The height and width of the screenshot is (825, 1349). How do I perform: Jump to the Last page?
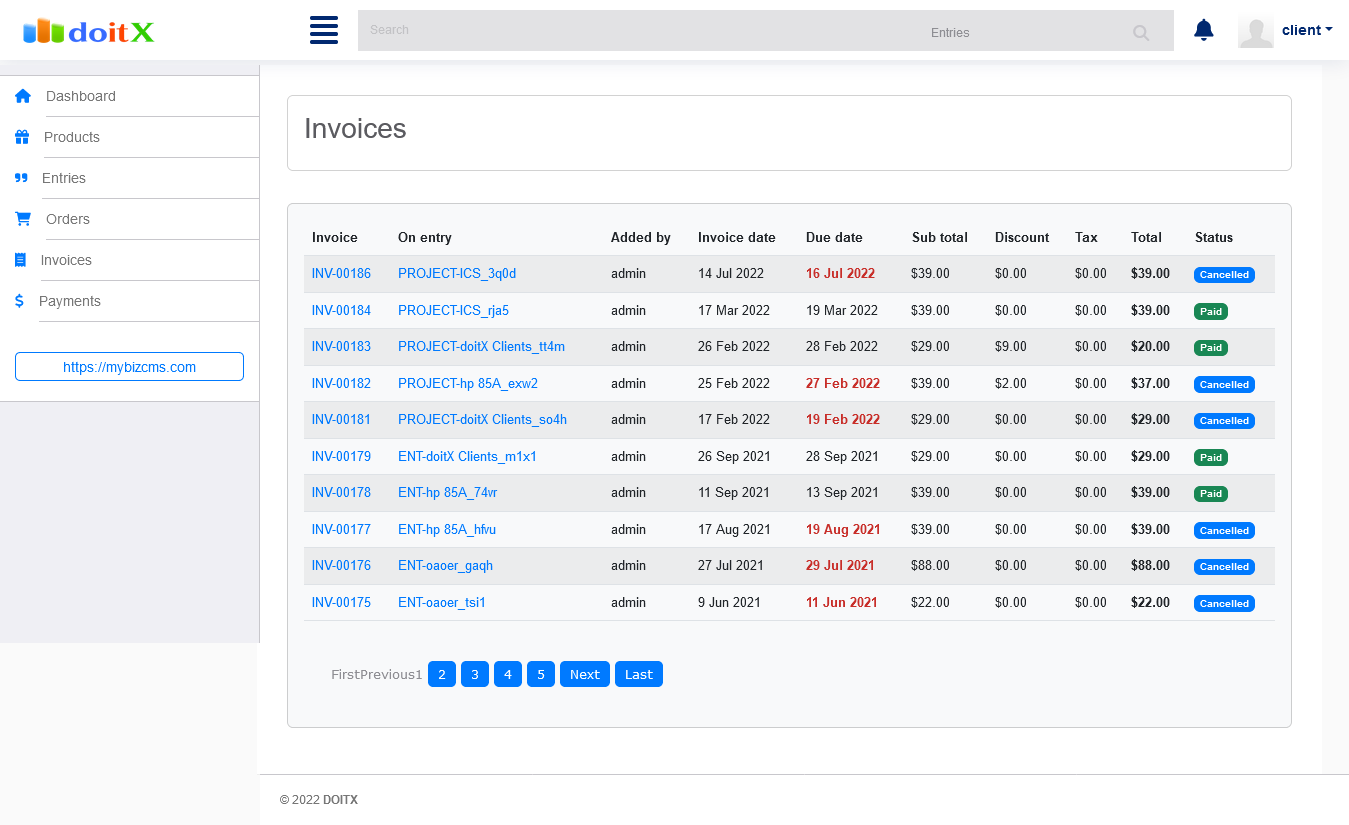click(x=639, y=674)
